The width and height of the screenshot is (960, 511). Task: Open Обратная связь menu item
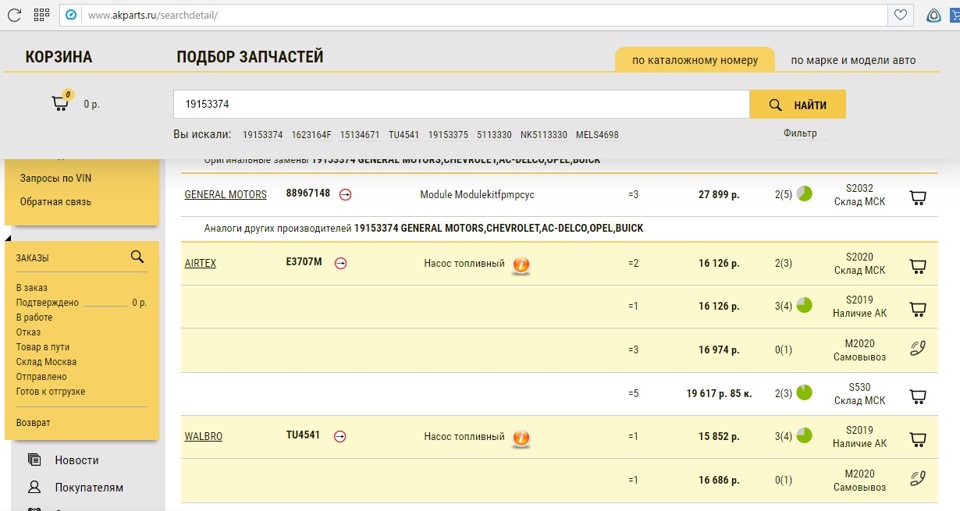click(x=55, y=201)
